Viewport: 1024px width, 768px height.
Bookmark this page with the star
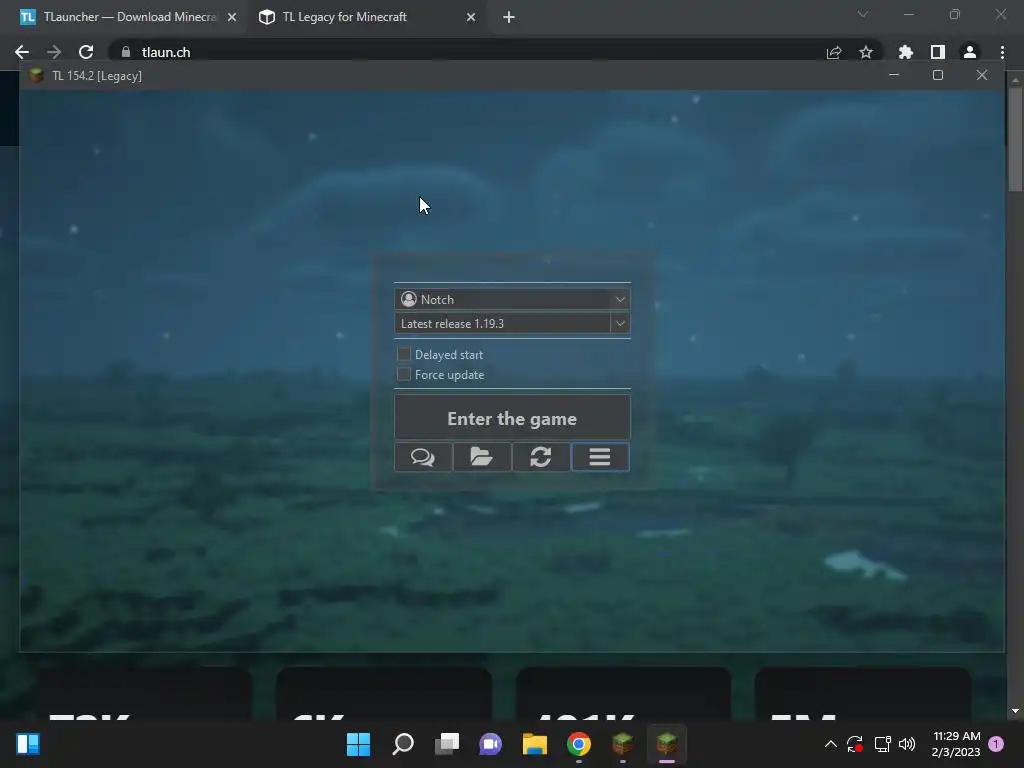click(x=866, y=52)
